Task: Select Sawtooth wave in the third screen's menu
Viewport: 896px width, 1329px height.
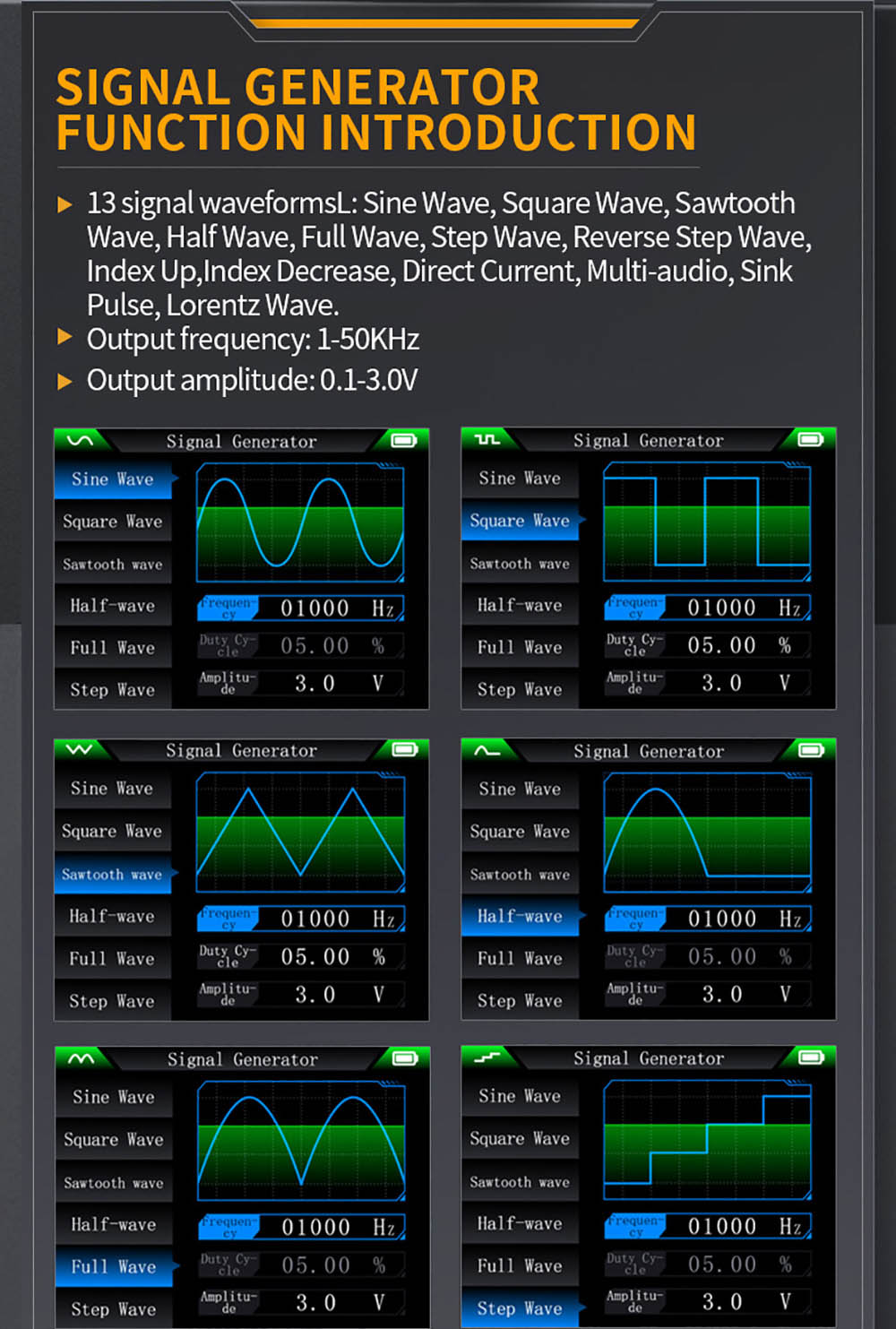Action: coord(113,874)
